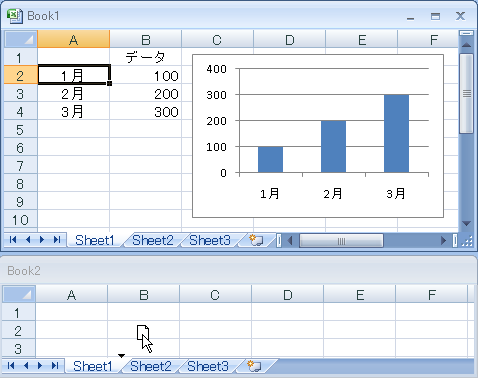Close the Book1 window
The image size is (478, 378).
pyautogui.click(x=460, y=16)
